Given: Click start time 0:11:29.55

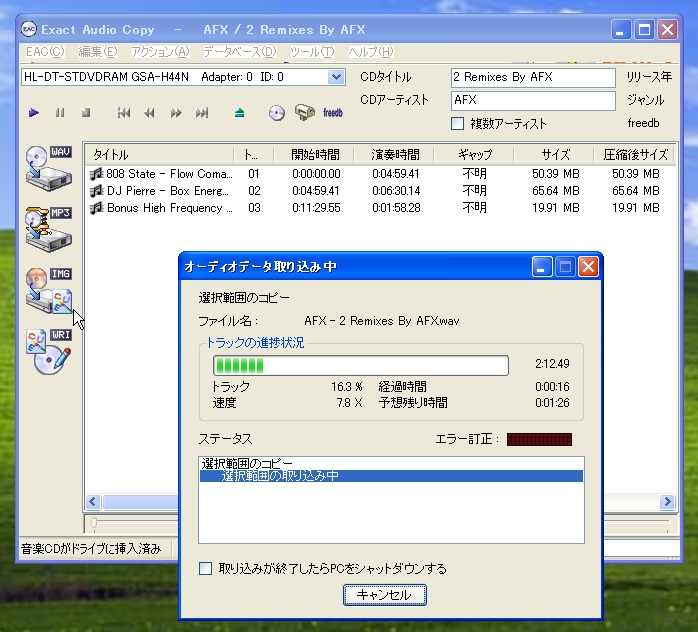Looking at the screenshot, I should coord(316,208).
